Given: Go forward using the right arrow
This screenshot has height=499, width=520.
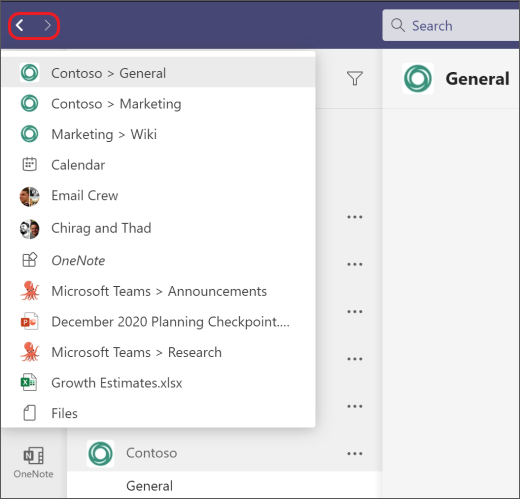Looking at the screenshot, I should [48, 25].
